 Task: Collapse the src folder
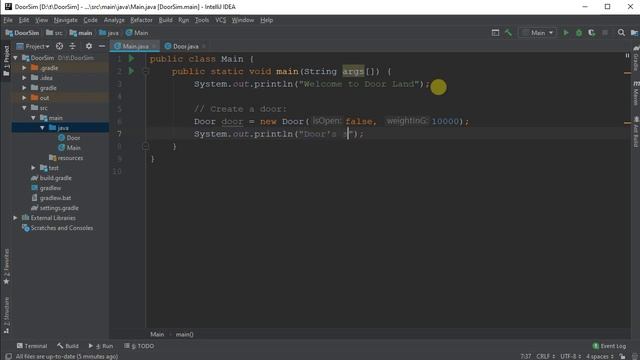point(24,108)
